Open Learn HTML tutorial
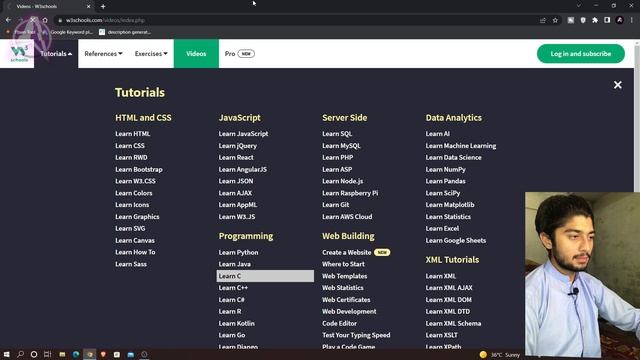Screen dimensions: 640x360 (x=133, y=133)
